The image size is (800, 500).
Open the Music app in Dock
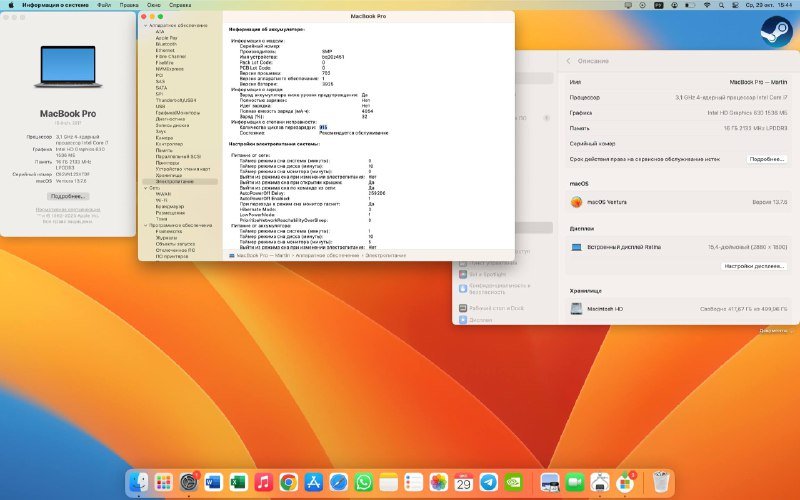click(263, 482)
